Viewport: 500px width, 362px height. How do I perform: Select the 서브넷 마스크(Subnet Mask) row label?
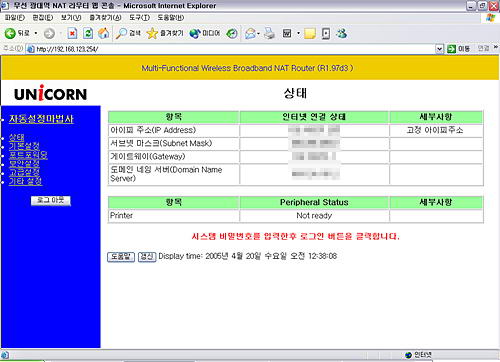click(x=161, y=143)
